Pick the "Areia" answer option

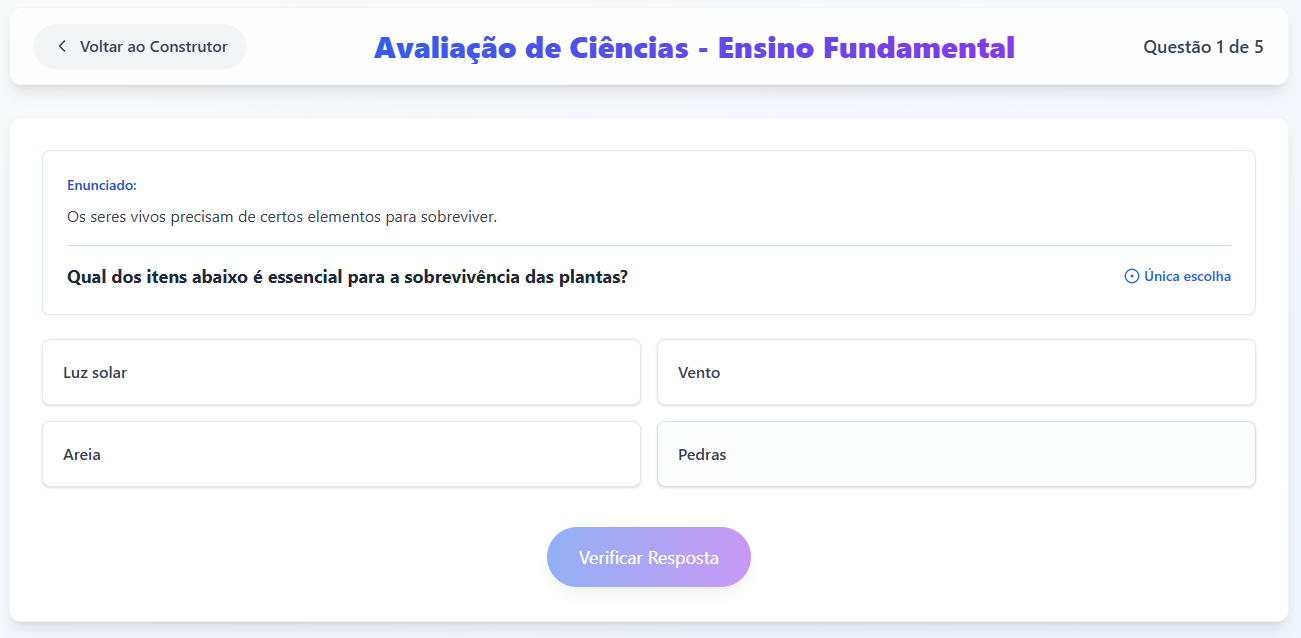point(341,455)
